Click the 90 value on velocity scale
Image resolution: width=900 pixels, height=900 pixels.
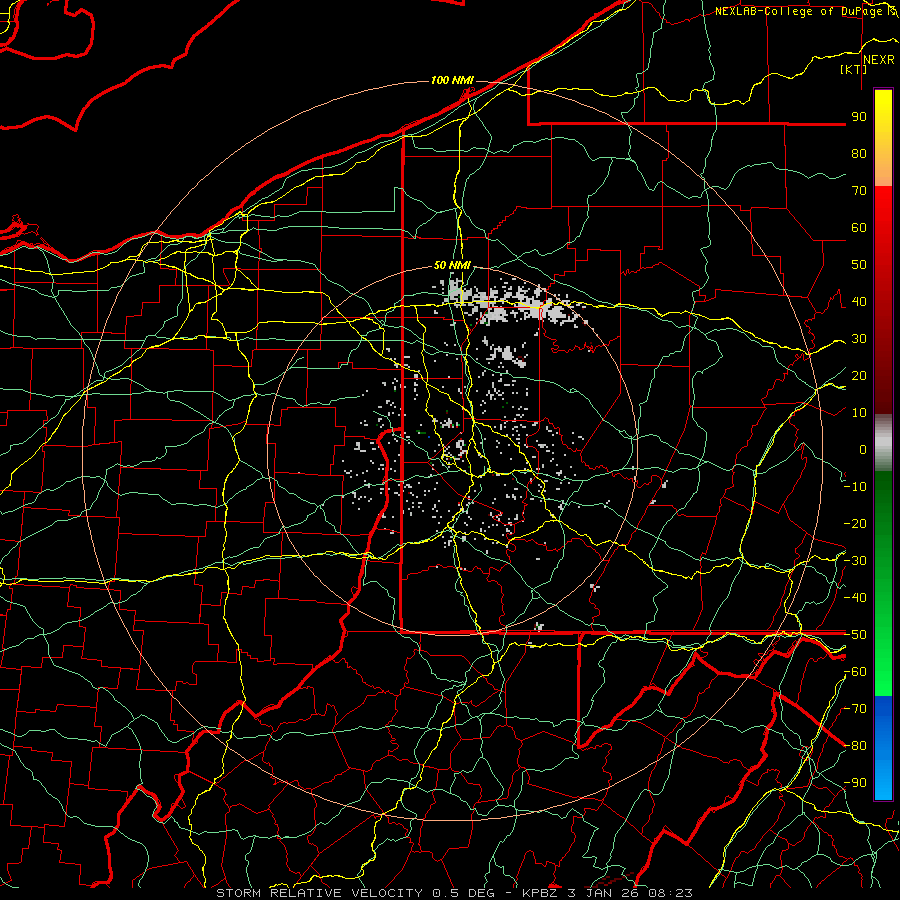pos(859,117)
